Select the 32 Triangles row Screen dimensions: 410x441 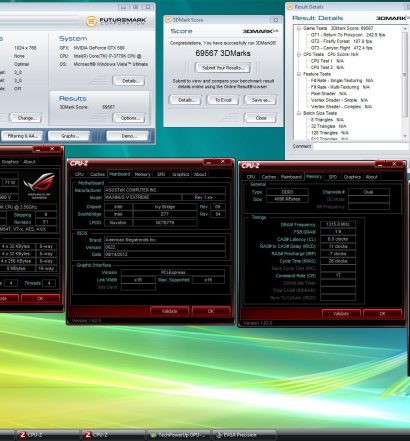click(328, 126)
